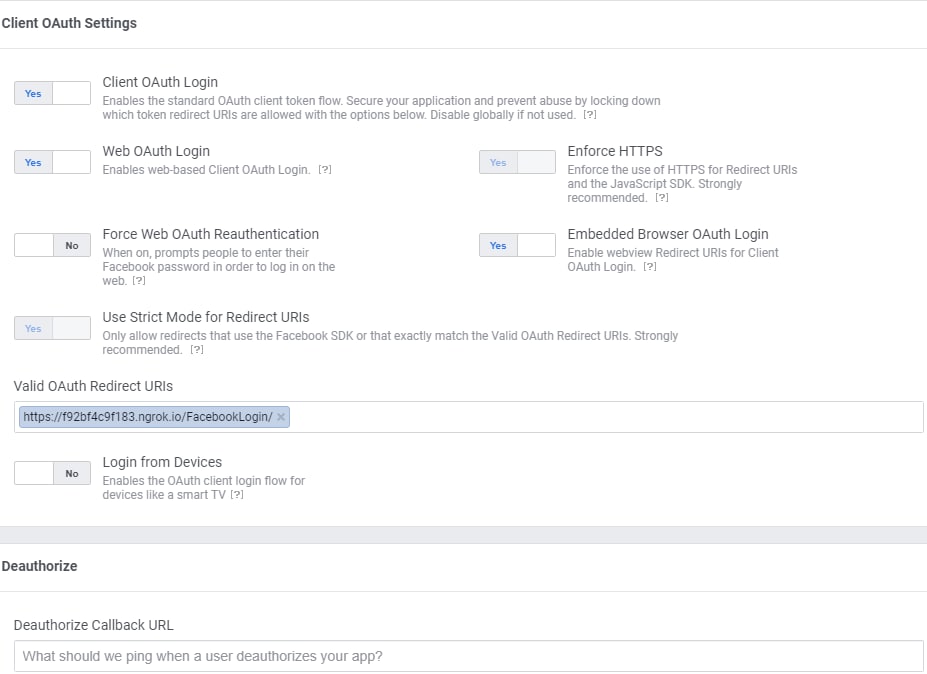Screen dimensions: 927x674
Task: Toggle the Enforce HTTPS switch
Action: 517,162
